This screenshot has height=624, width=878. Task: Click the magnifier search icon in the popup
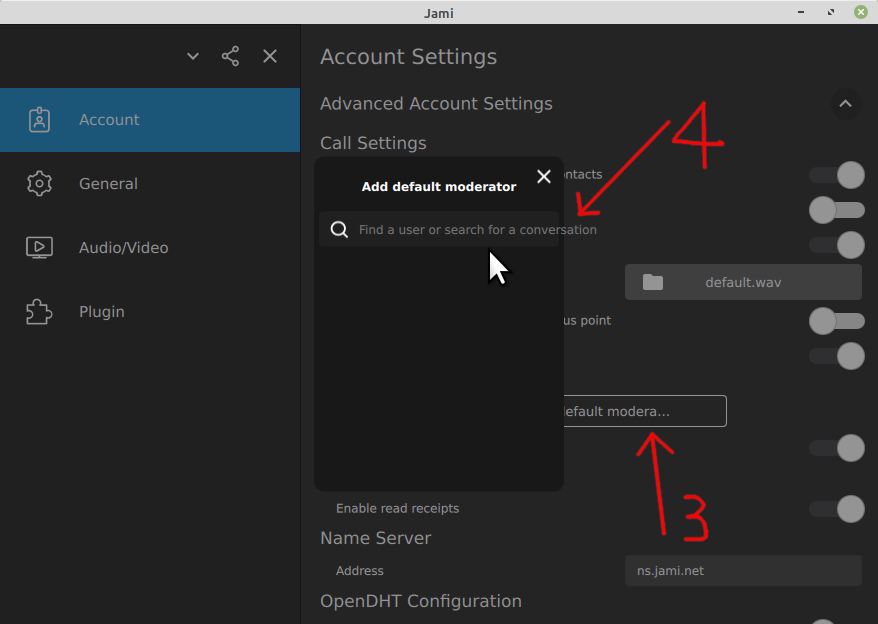[x=339, y=229]
